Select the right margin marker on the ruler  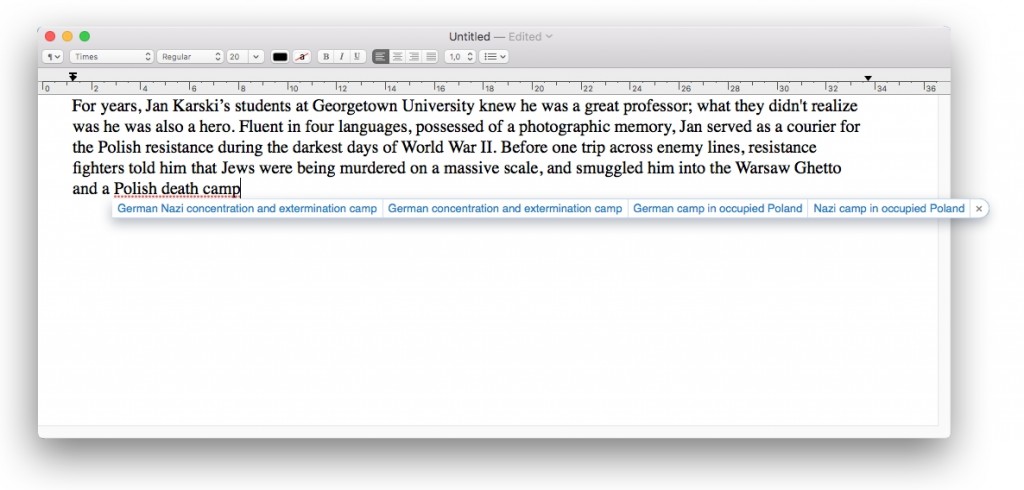point(868,78)
